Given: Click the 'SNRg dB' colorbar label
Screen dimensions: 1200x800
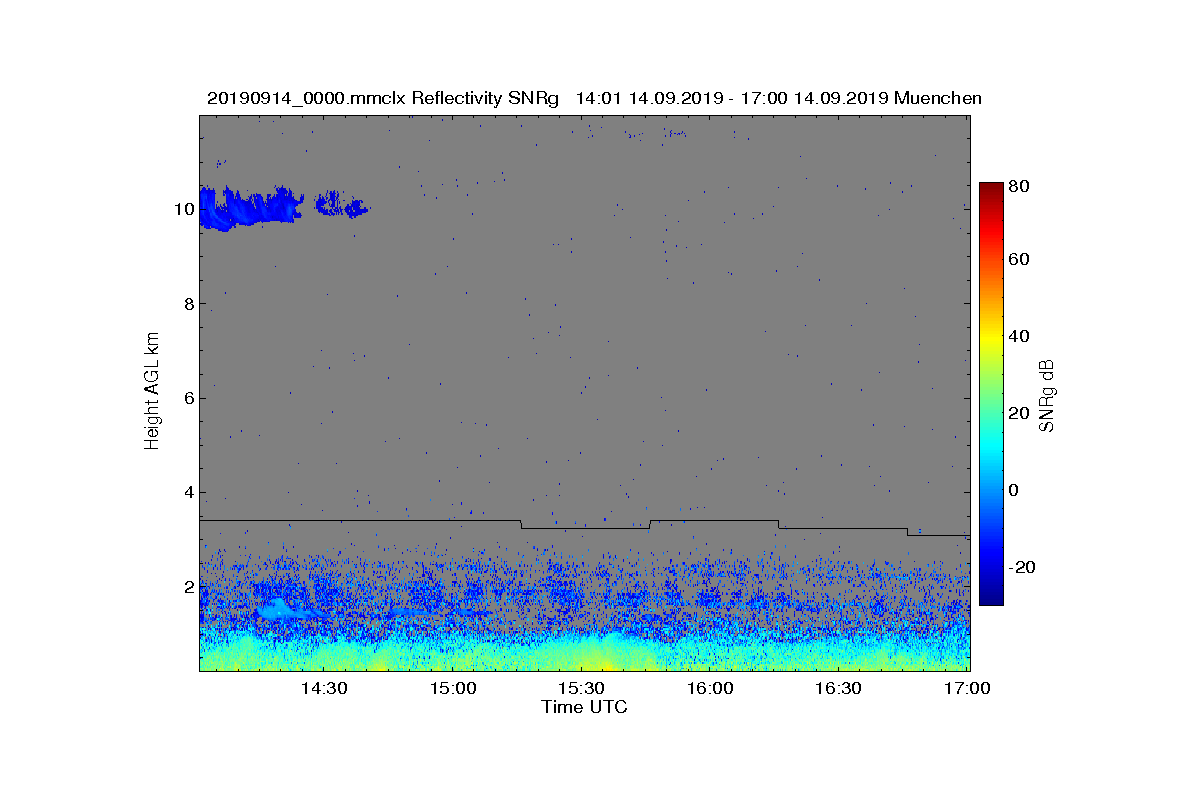Looking at the screenshot, I should point(1047,395).
